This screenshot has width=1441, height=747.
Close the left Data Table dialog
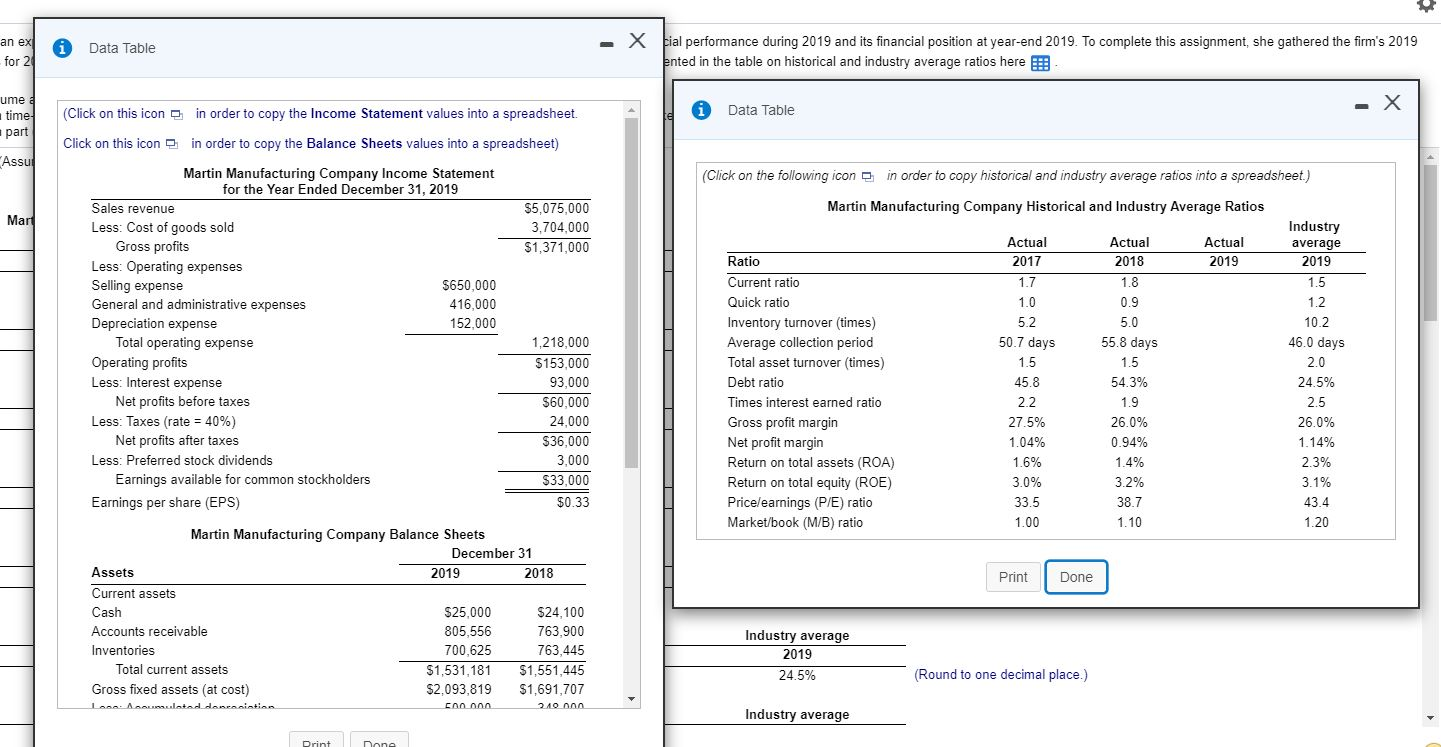637,41
